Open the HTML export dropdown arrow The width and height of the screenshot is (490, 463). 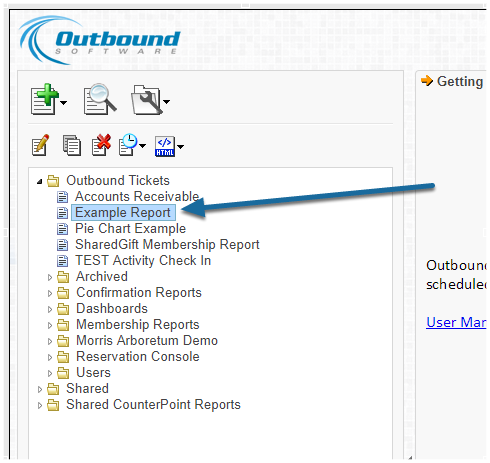point(180,146)
